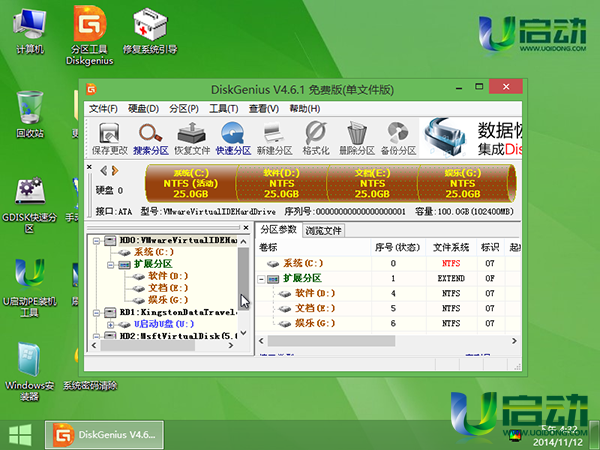Select 娱乐(G:) block in disk map
The width and height of the screenshot is (600, 450).
pyautogui.click(x=464, y=184)
